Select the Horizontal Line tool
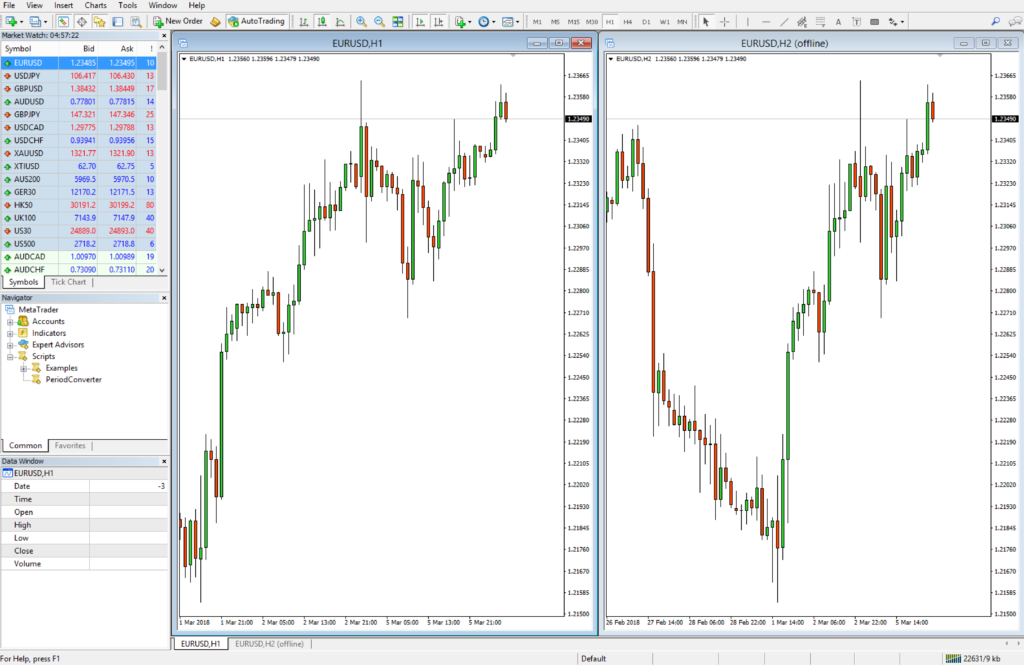The height and width of the screenshot is (665, 1024). pos(766,22)
